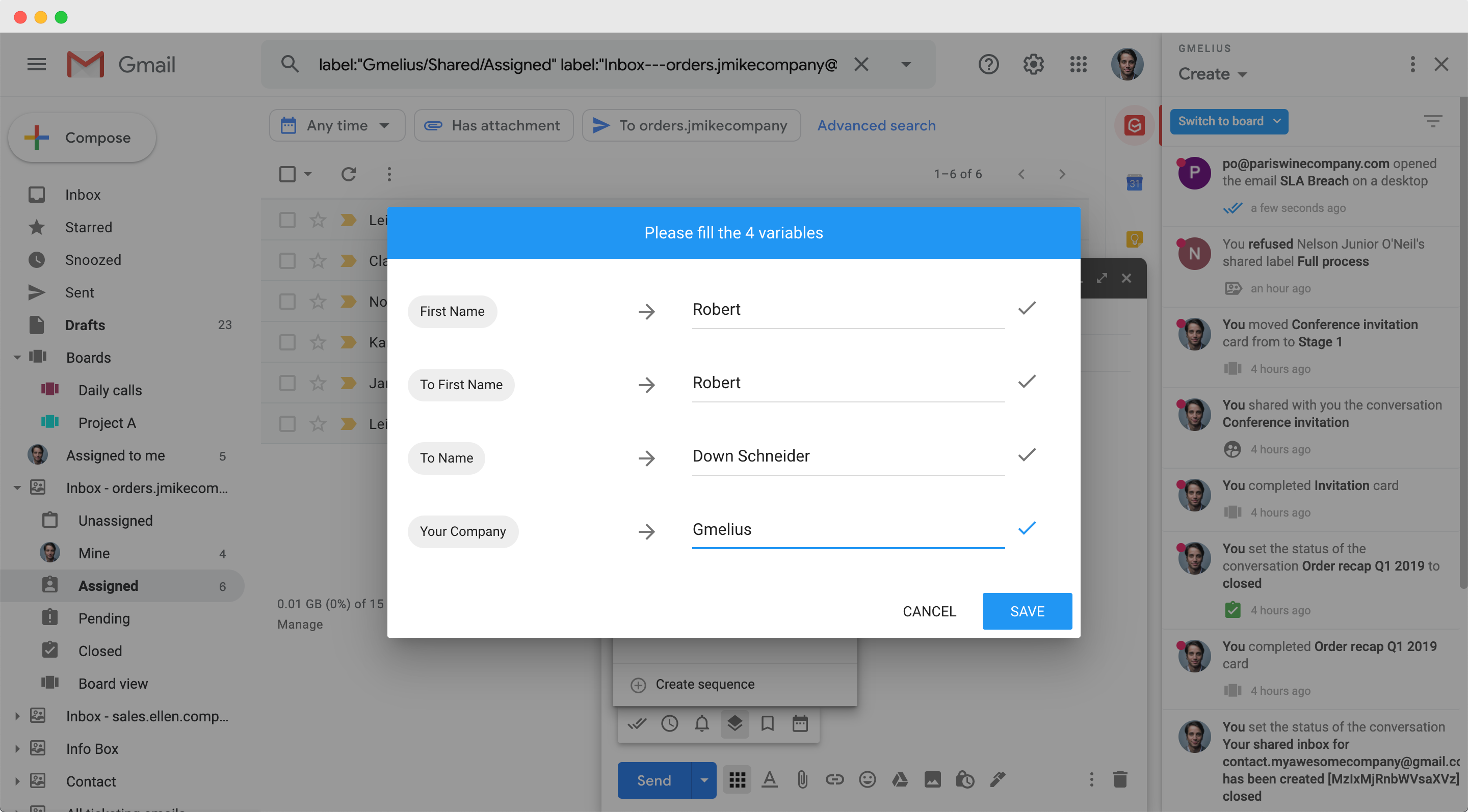Open select-all checkbox dropdown arrow
1468x812 pixels.
(308, 174)
